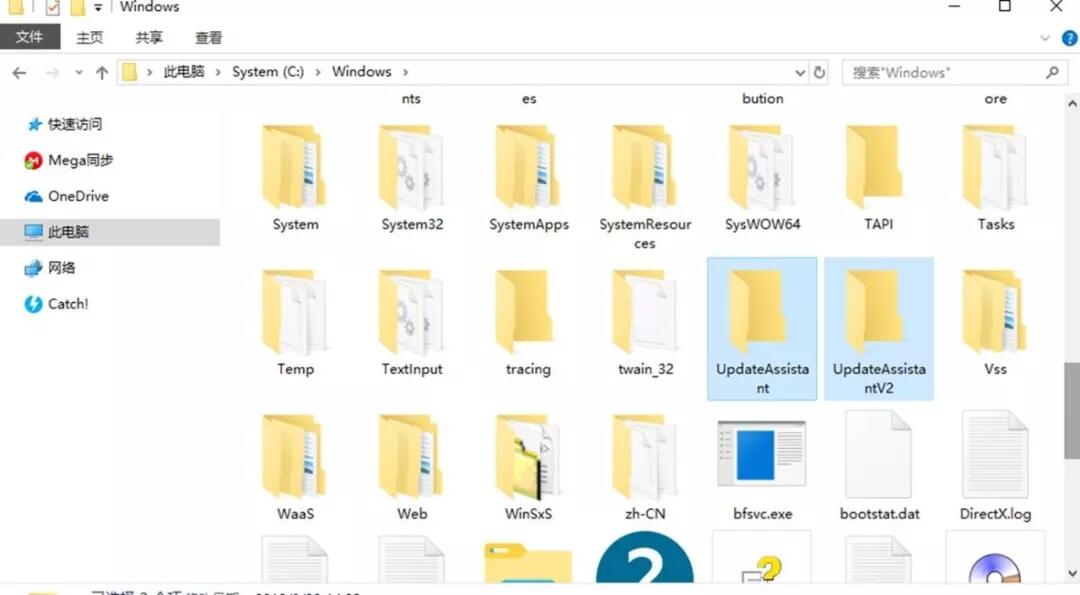Select the bfsvc.exe file
The image size is (1080, 595).
(762, 468)
